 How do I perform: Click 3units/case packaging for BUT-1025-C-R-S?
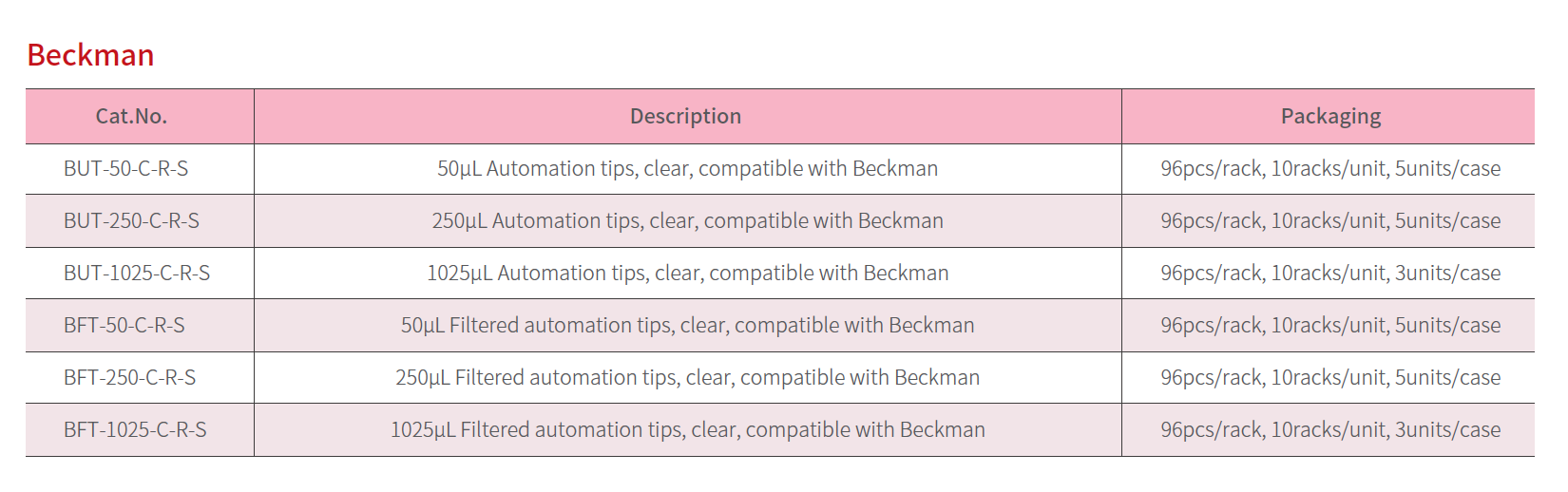[x=1447, y=273]
